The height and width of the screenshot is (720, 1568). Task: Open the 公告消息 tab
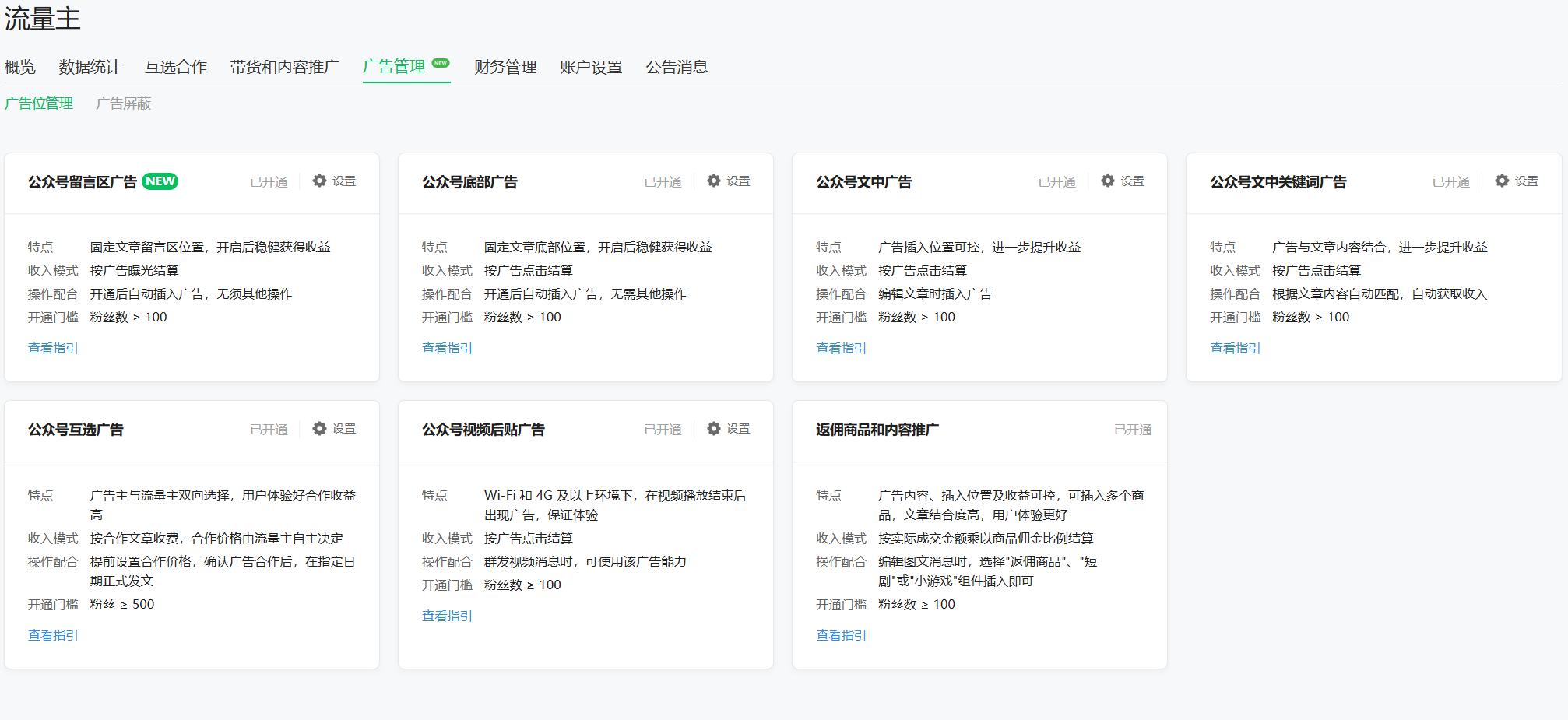pos(677,67)
